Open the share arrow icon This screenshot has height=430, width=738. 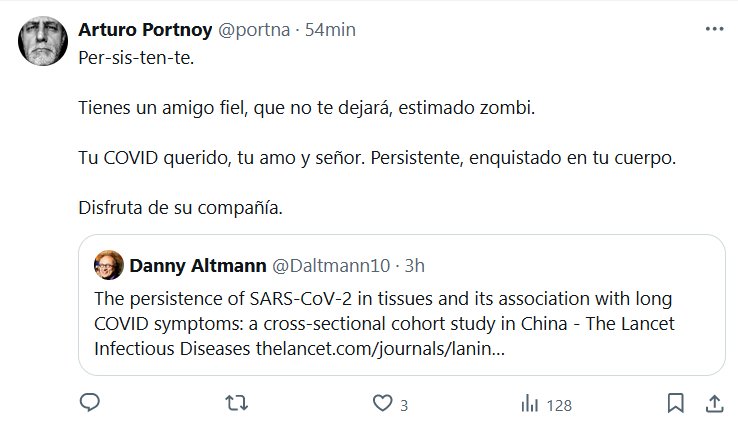[x=715, y=404]
